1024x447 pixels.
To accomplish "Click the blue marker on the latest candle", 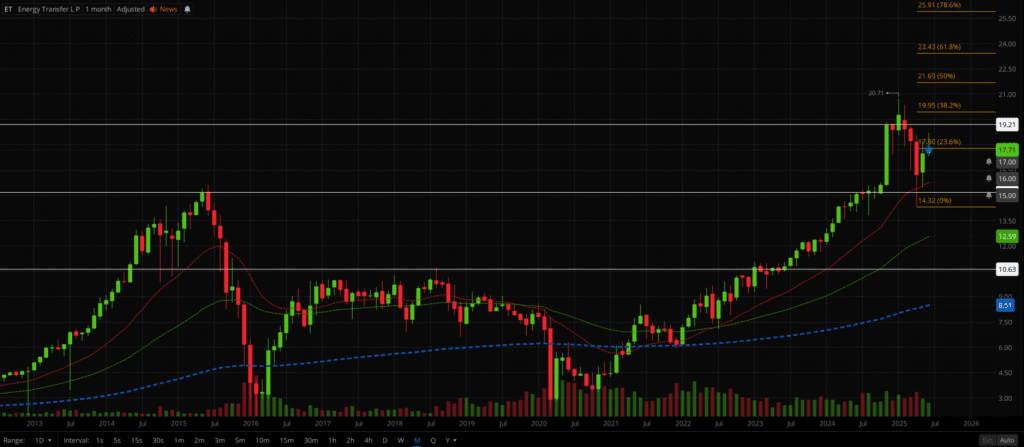I will [929, 151].
